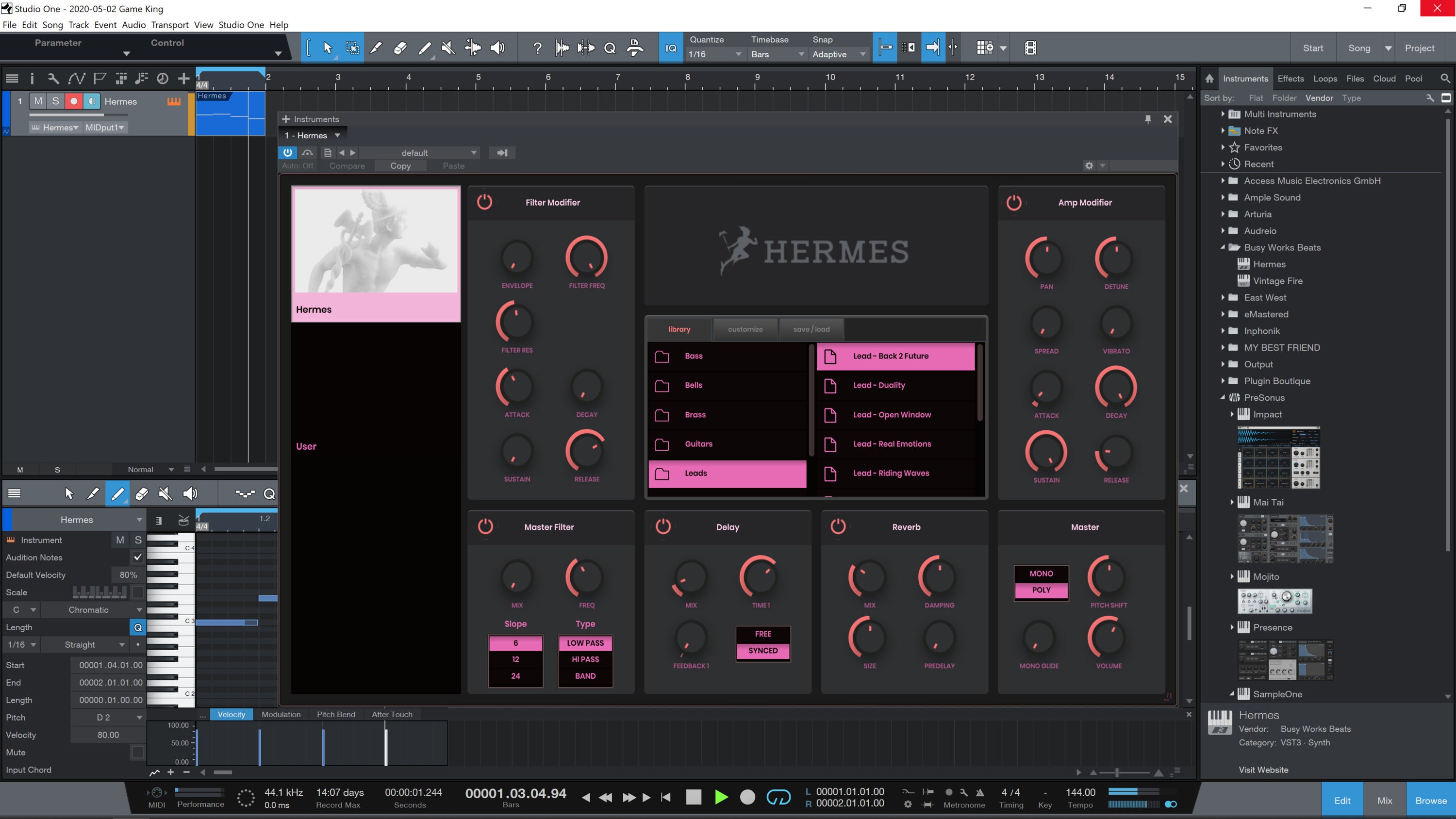
Task: Click the master VOLUME knob
Action: click(1109, 638)
